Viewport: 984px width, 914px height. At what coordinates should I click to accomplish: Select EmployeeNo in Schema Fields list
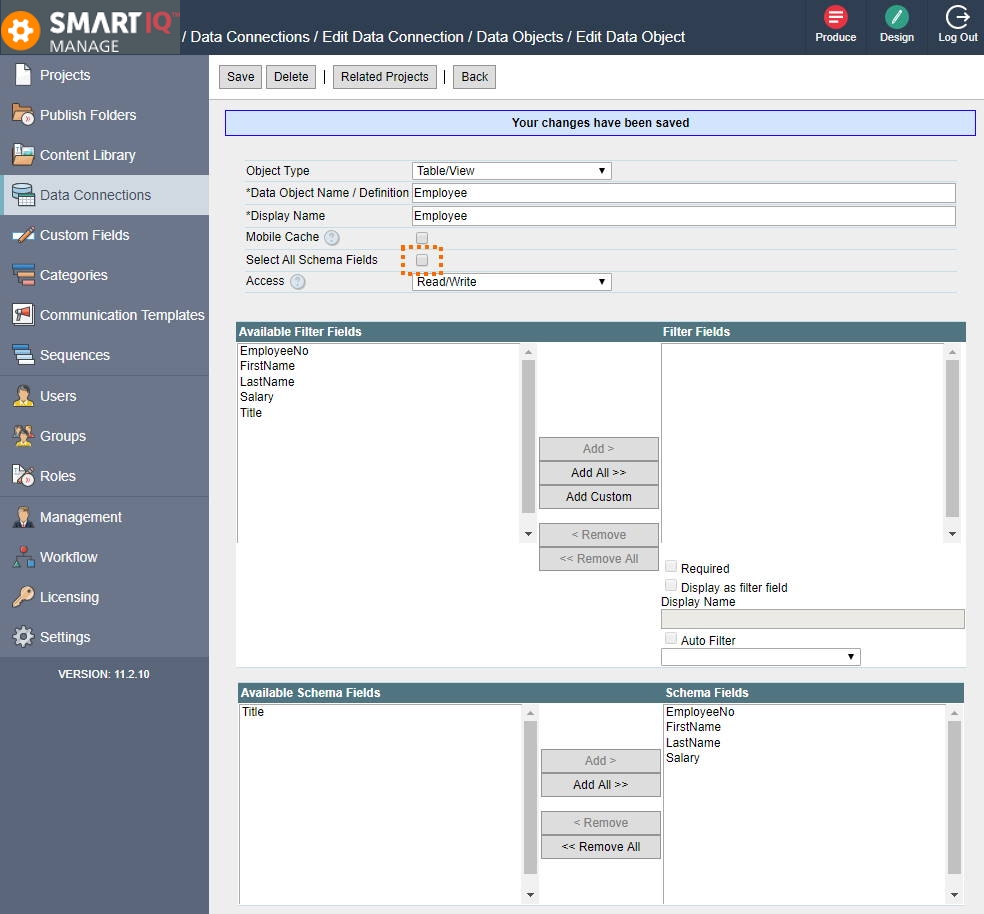[700, 712]
